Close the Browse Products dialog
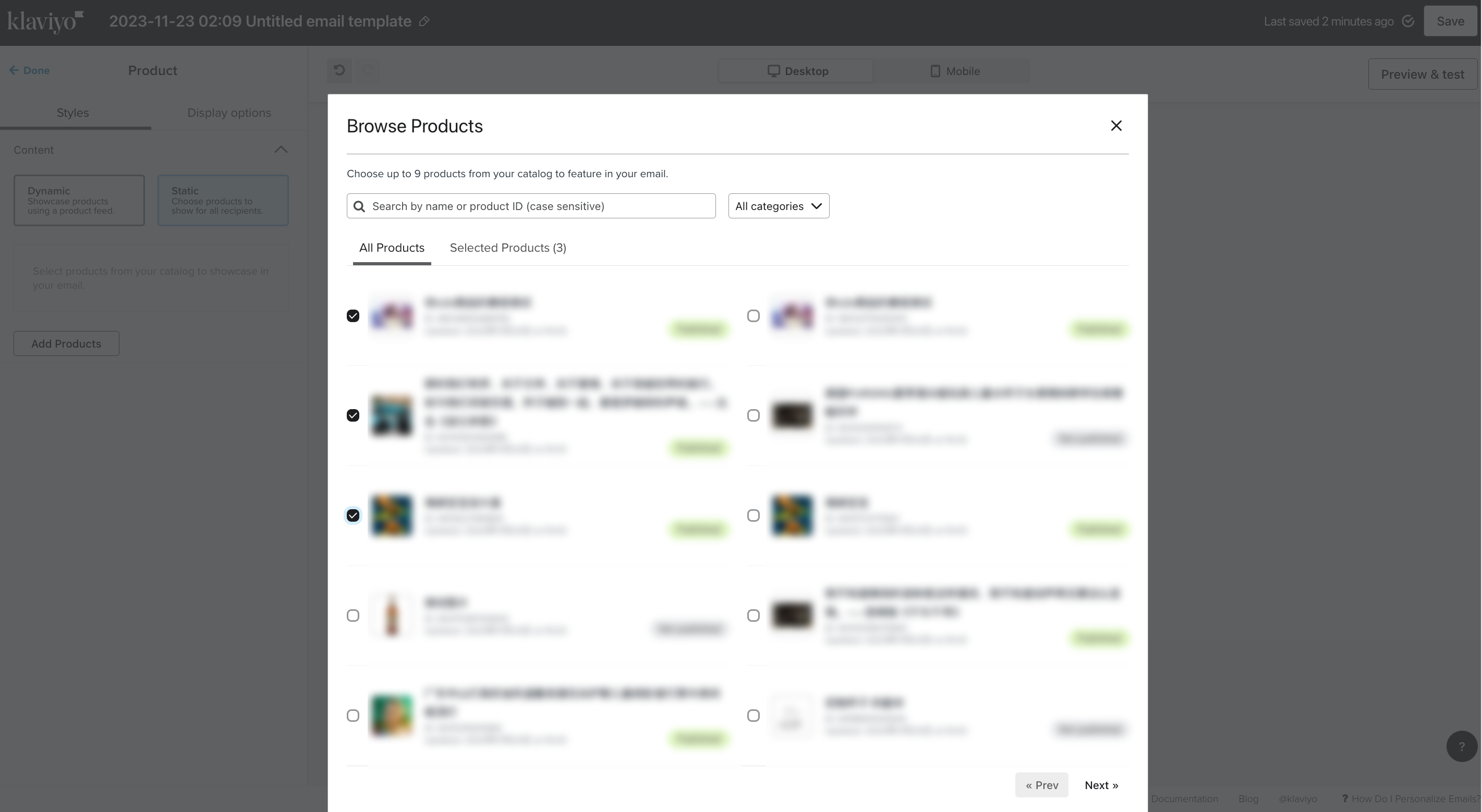The image size is (1482, 812). pos(1115,126)
